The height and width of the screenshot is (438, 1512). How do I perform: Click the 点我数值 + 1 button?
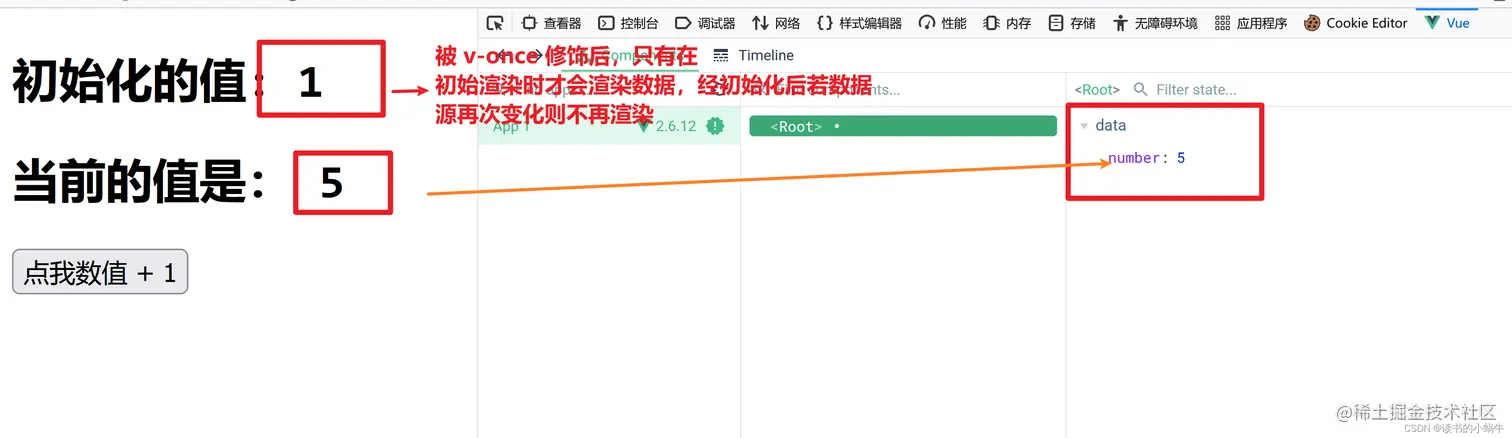point(100,272)
